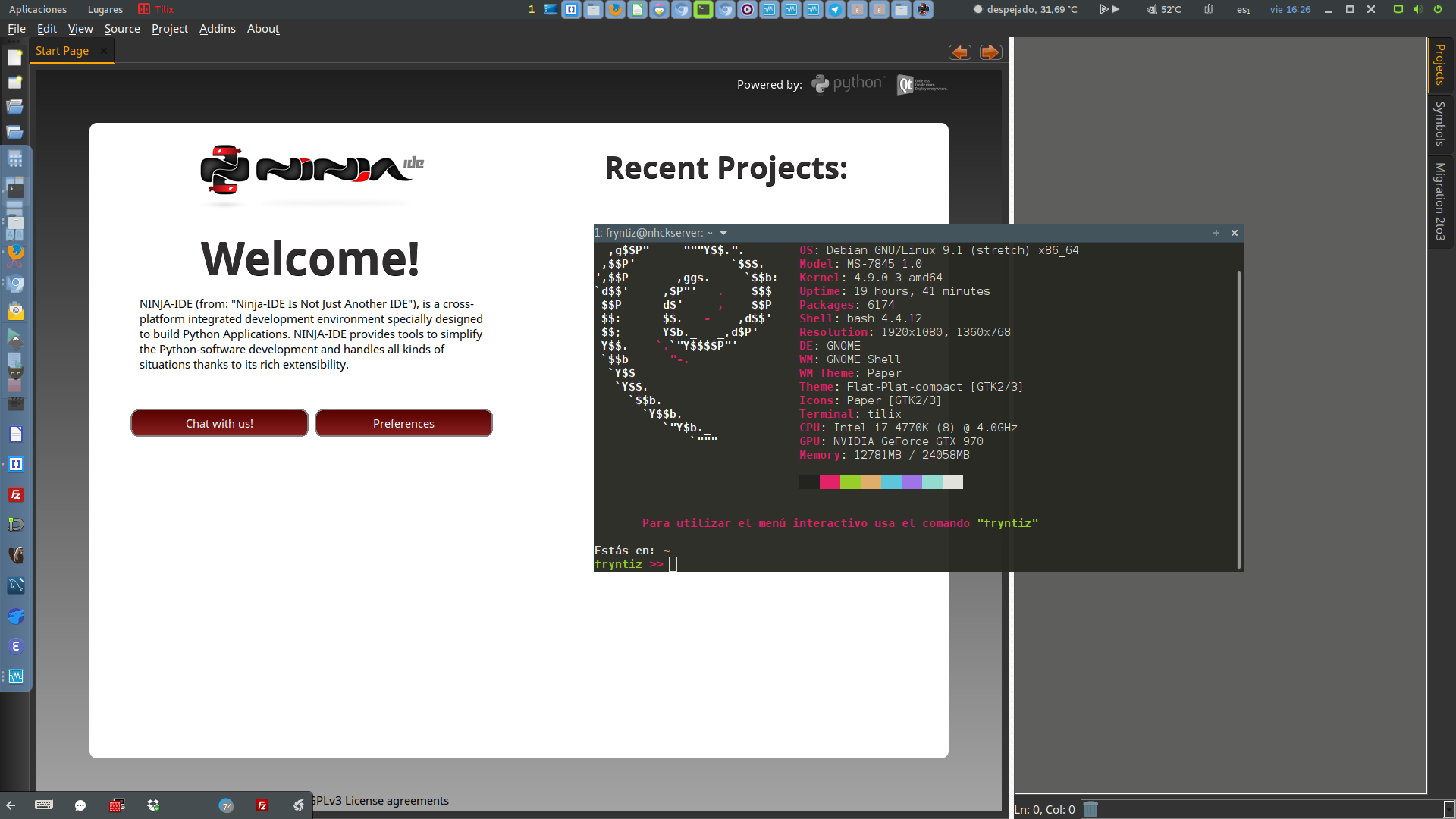Launch FileZilla from the sidebar dock

pos(15,494)
